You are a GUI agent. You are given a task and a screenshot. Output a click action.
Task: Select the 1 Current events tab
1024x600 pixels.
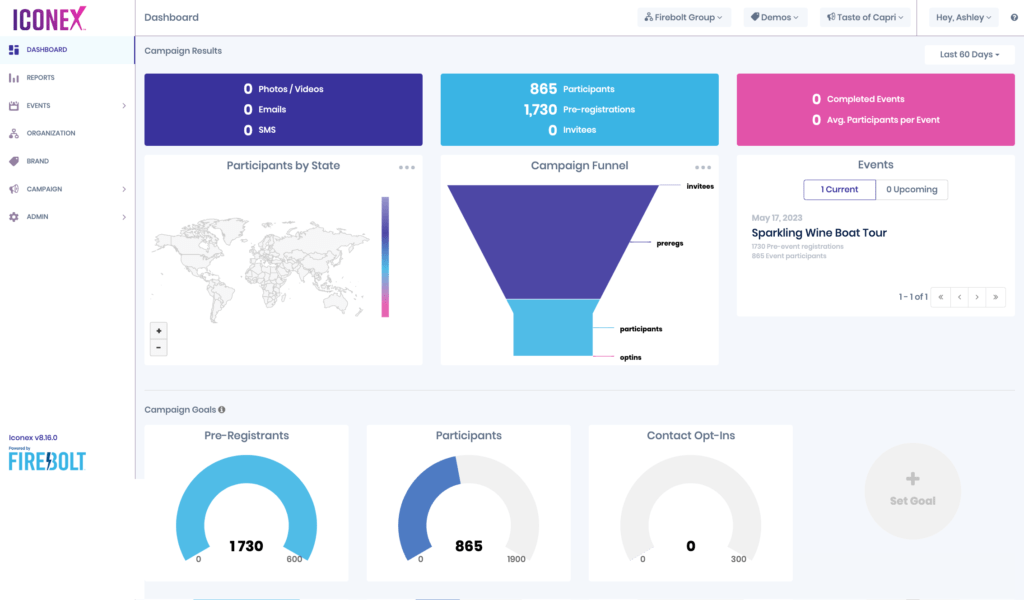[839, 189]
